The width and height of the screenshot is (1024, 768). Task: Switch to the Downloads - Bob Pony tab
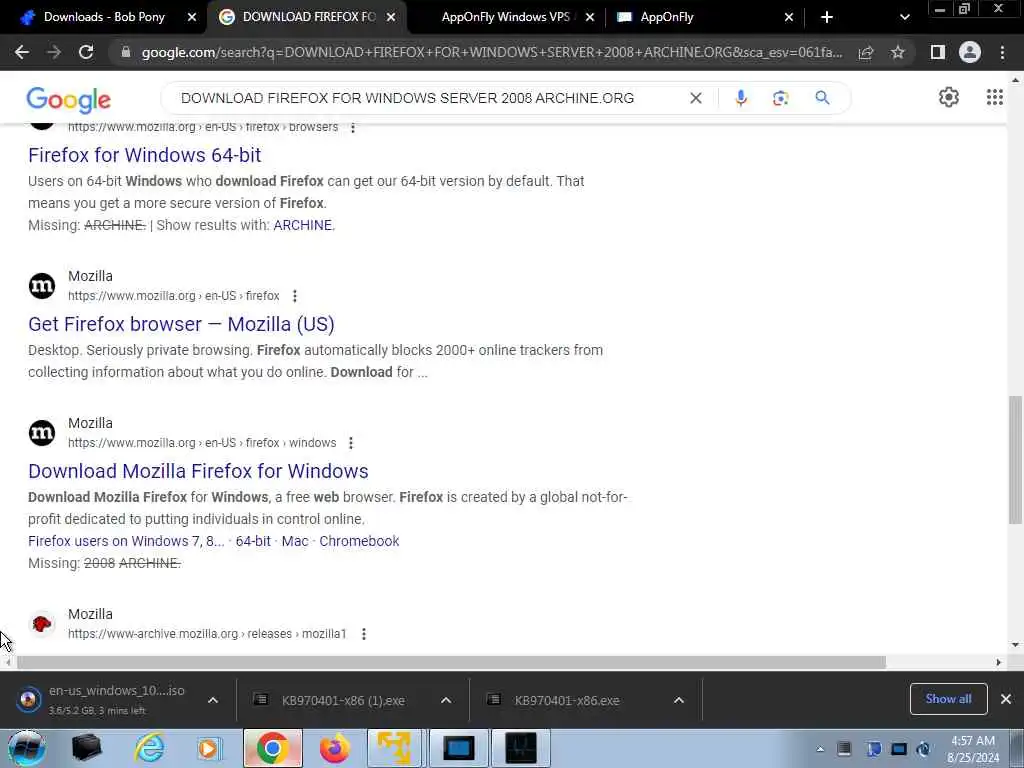[104, 17]
